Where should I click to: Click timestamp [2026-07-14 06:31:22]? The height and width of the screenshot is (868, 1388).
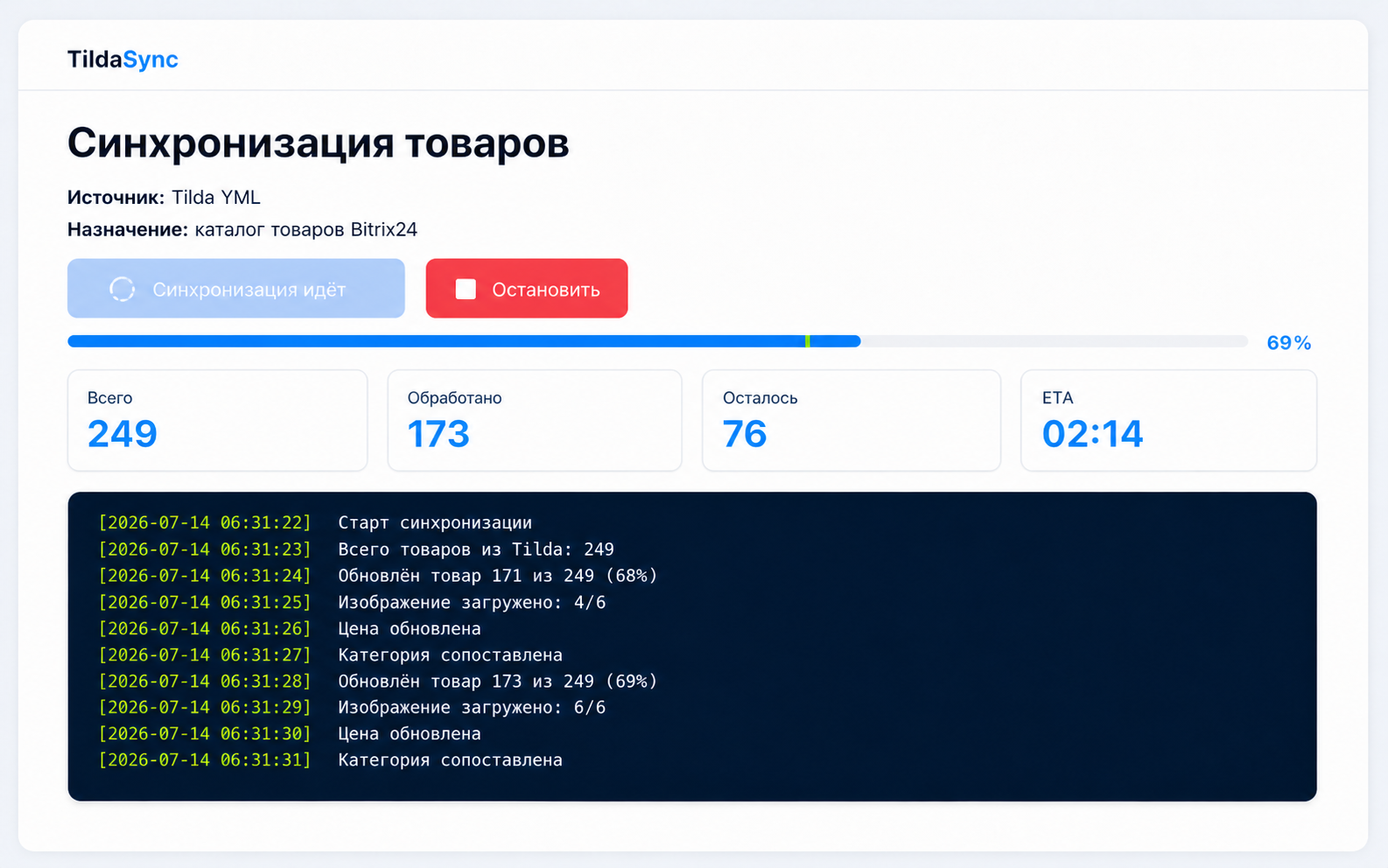pyautogui.click(x=205, y=522)
